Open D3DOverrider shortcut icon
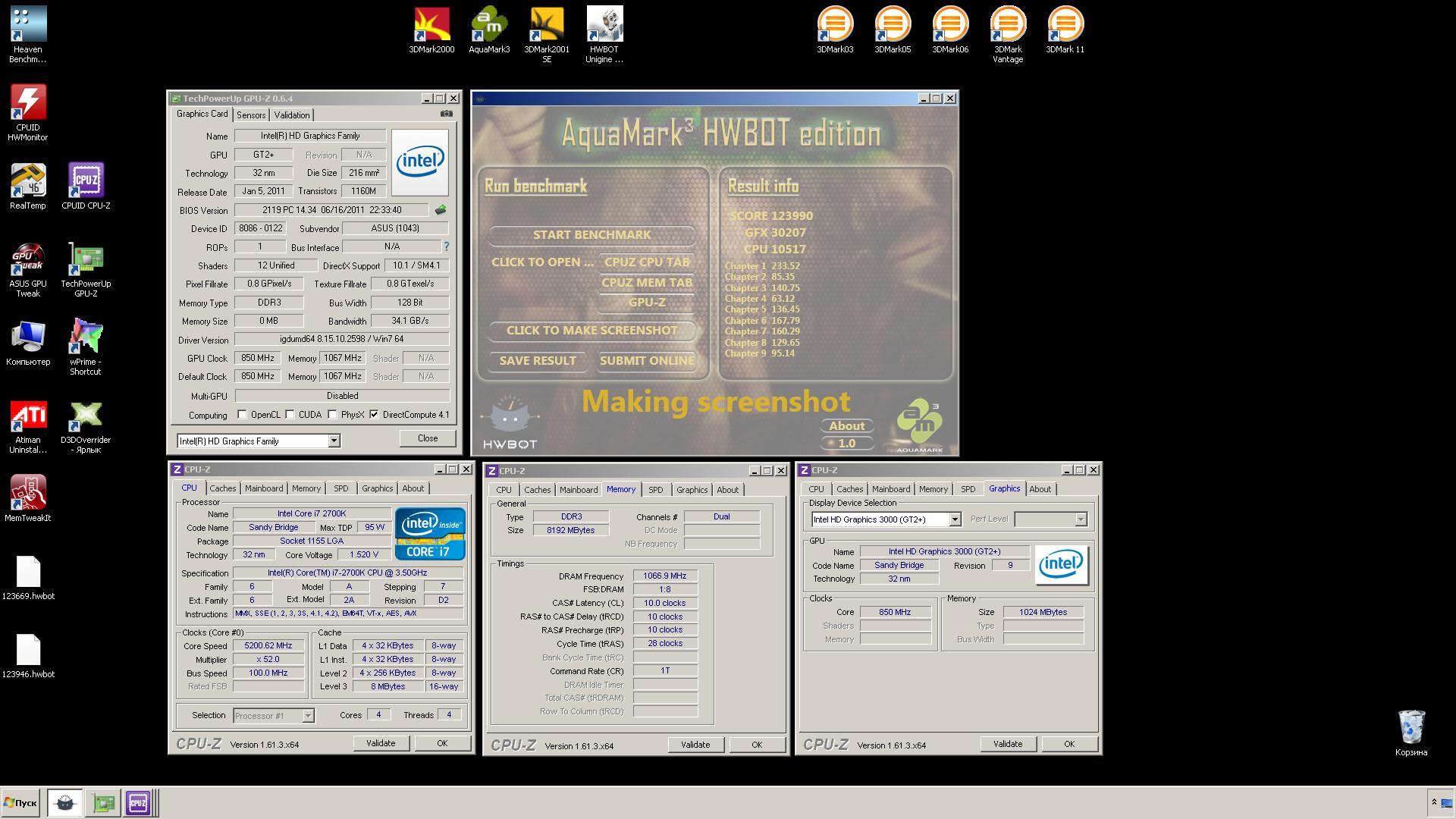Viewport: 1456px width, 819px height. (x=86, y=426)
